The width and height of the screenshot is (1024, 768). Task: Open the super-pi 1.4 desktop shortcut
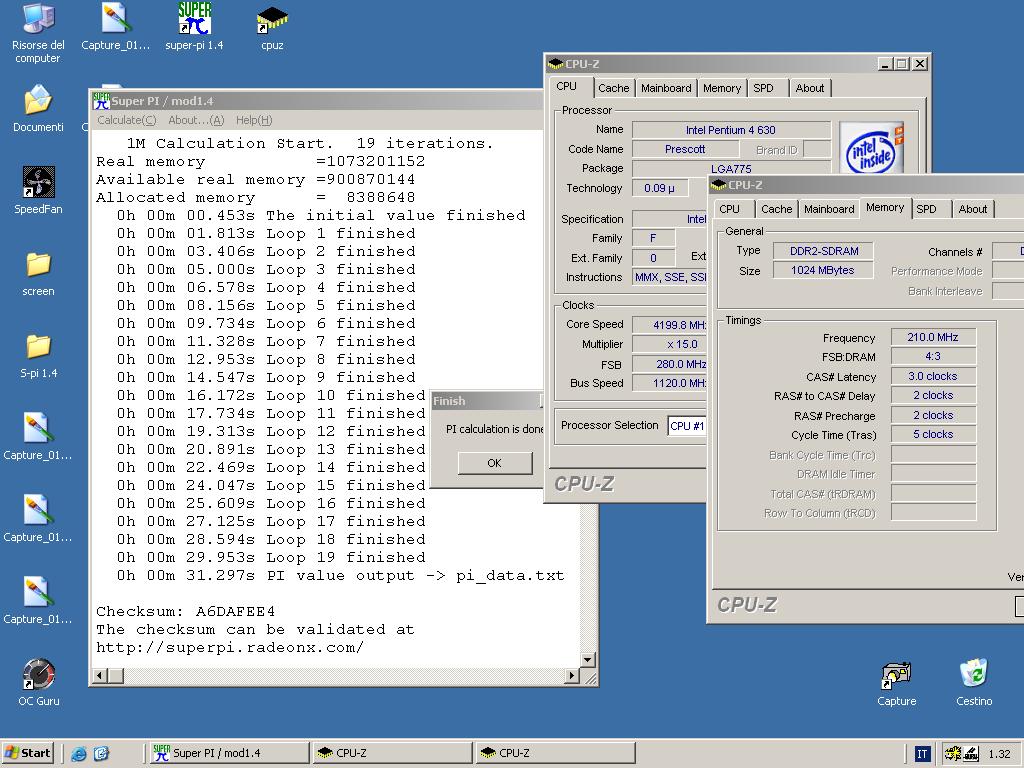194,27
